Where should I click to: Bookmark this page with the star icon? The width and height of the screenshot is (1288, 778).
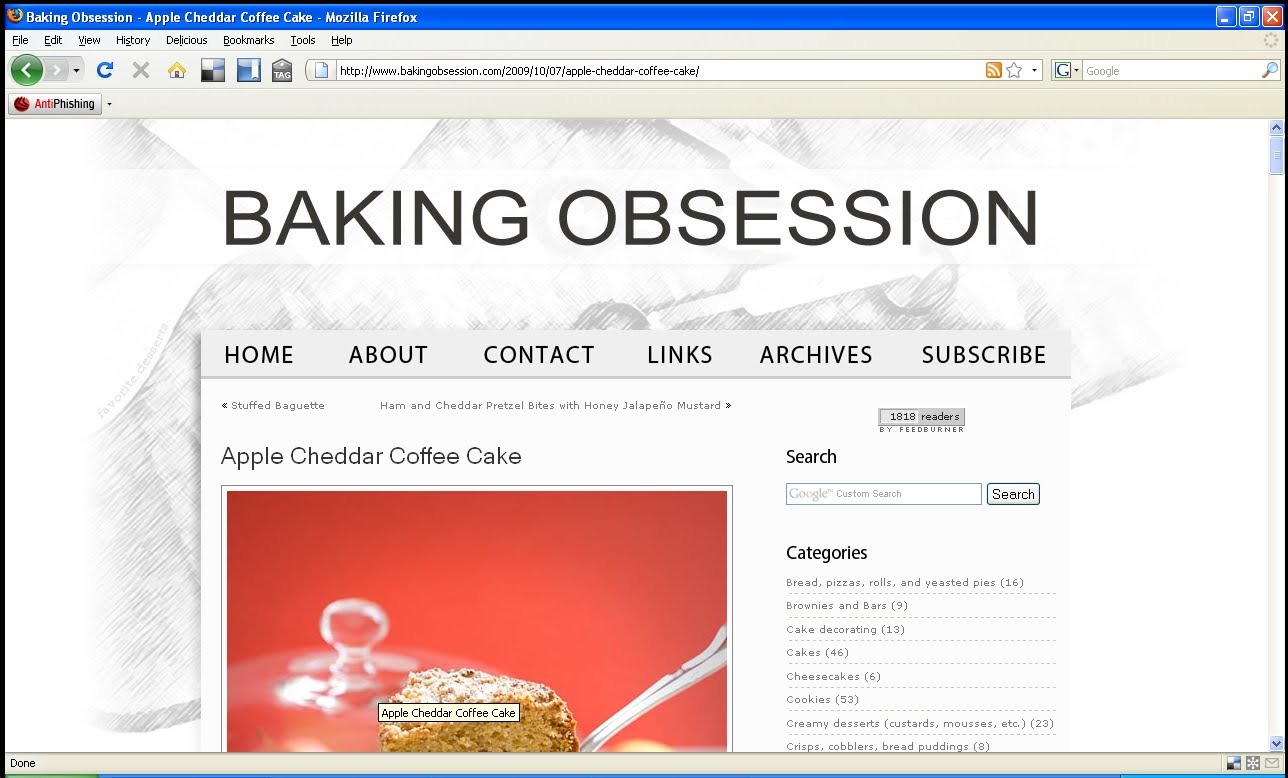tap(1014, 70)
